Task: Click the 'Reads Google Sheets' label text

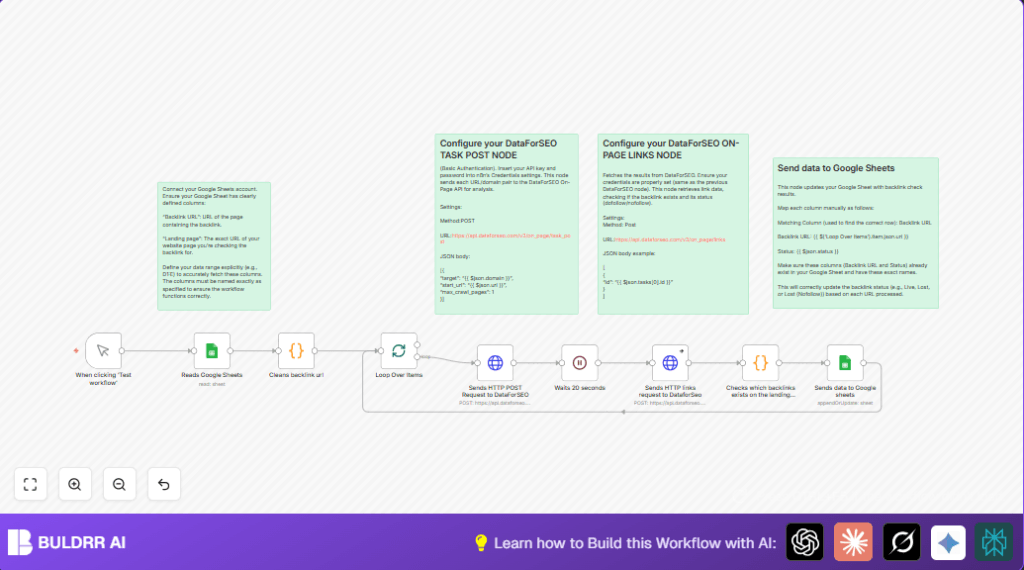Action: (x=212, y=375)
